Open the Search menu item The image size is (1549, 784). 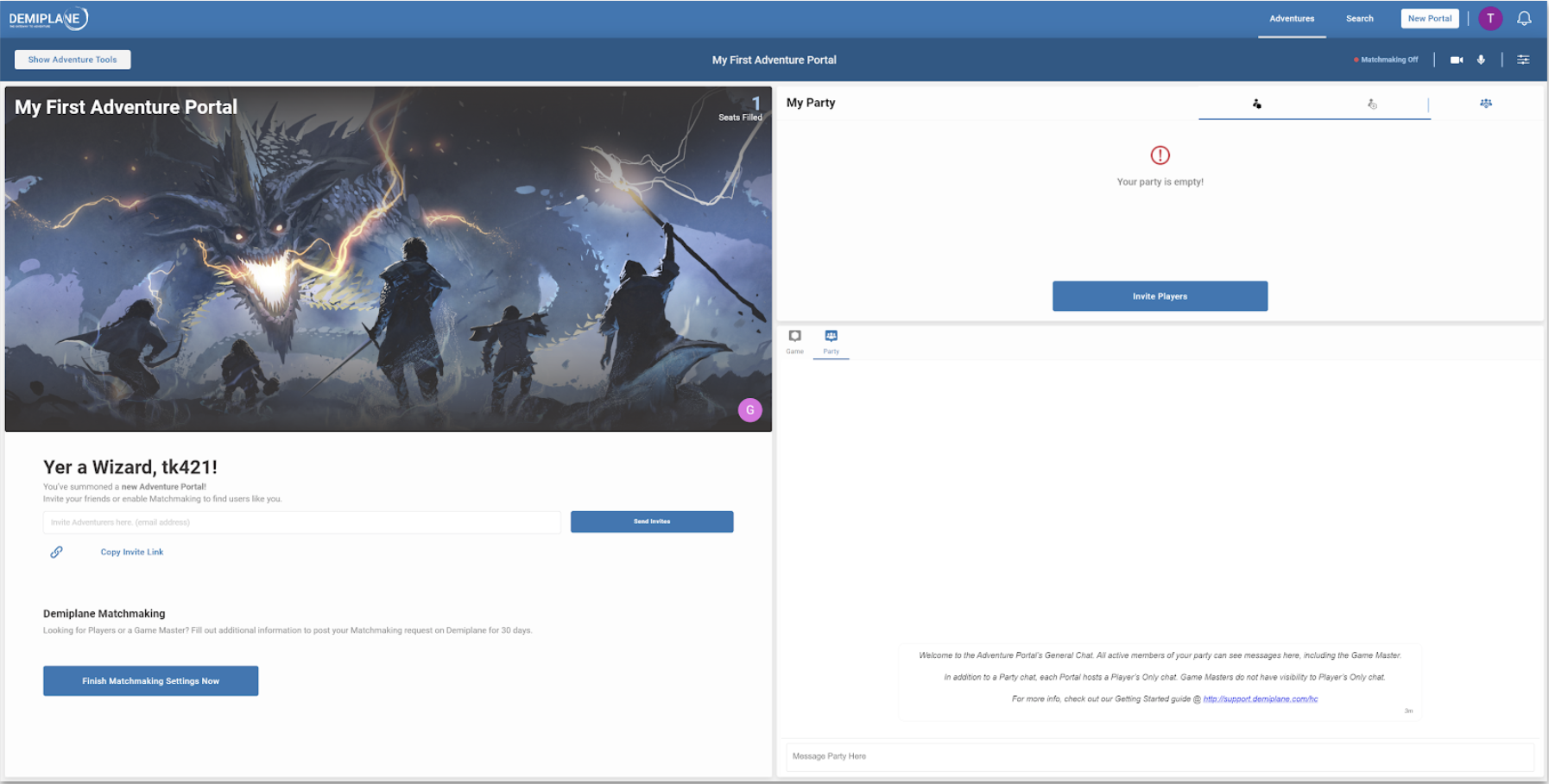coord(1359,18)
